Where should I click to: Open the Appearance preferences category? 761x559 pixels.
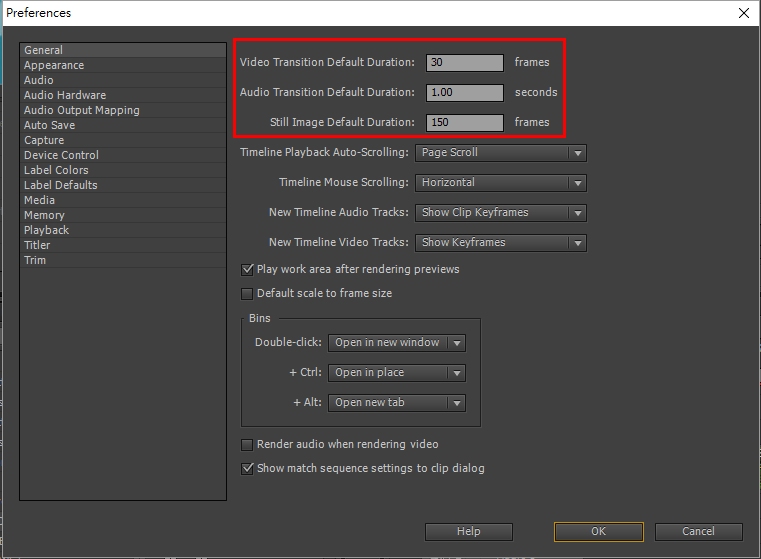click(123, 65)
